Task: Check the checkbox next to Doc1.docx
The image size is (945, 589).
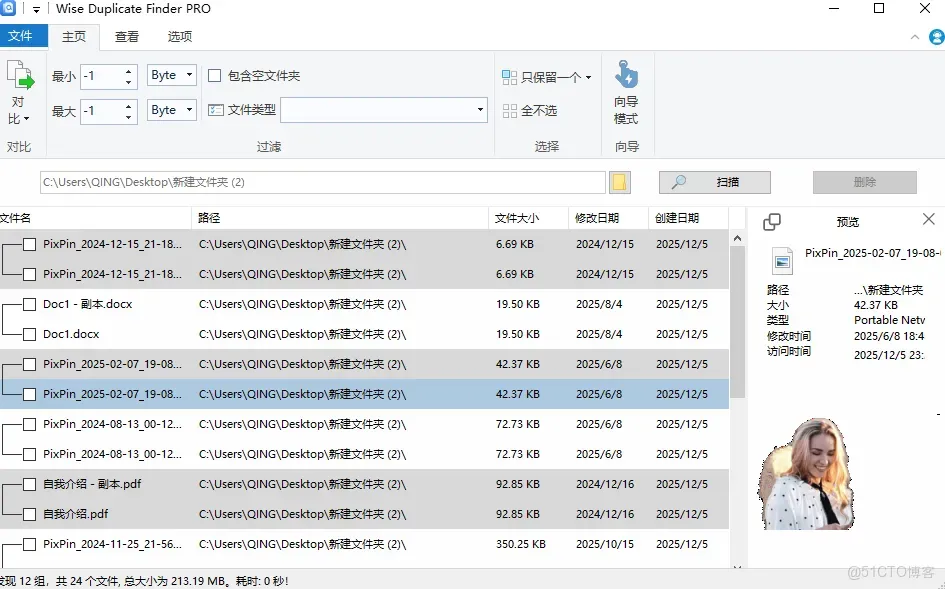Action: click(x=27, y=334)
